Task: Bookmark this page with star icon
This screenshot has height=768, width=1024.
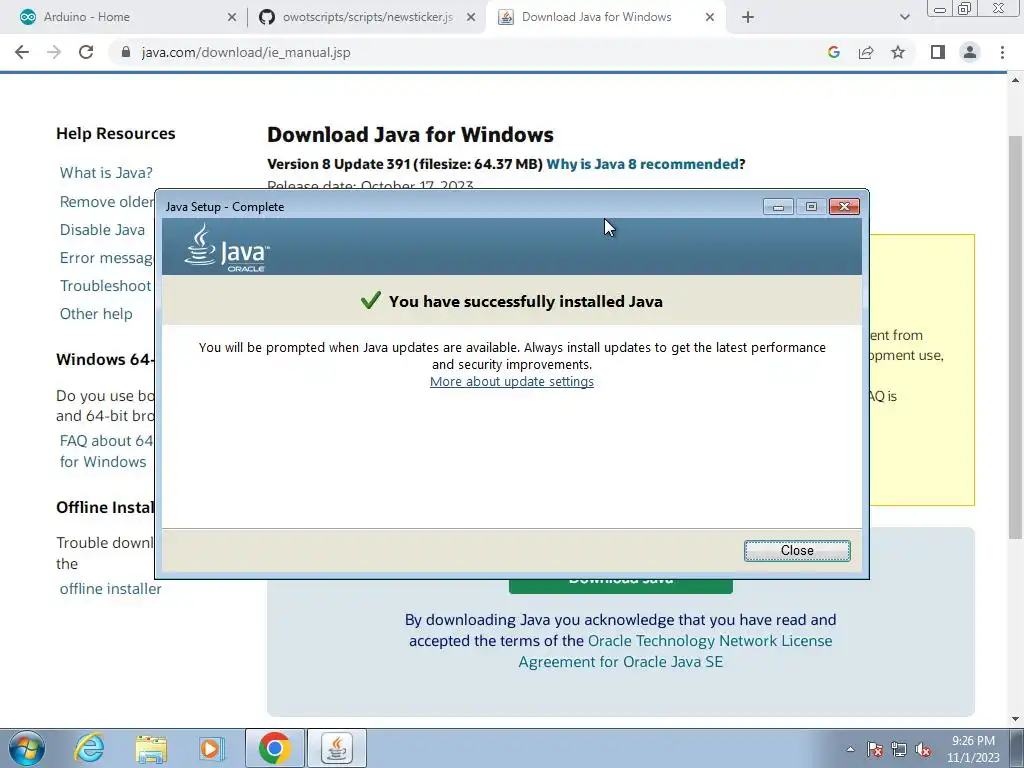Action: click(898, 52)
